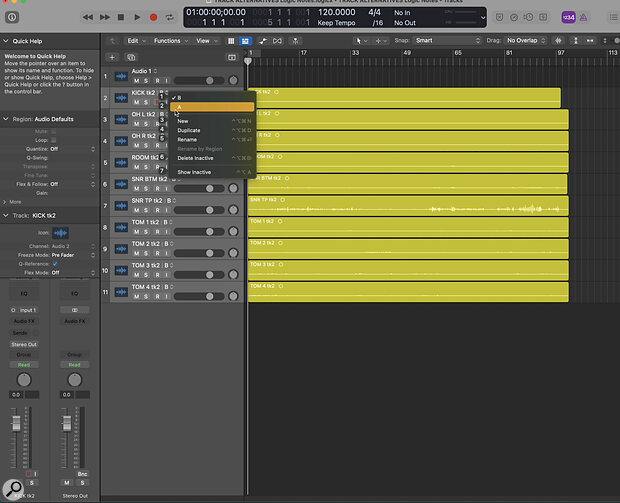Enable input monitoring on TOM 4 tk2

point(166,296)
